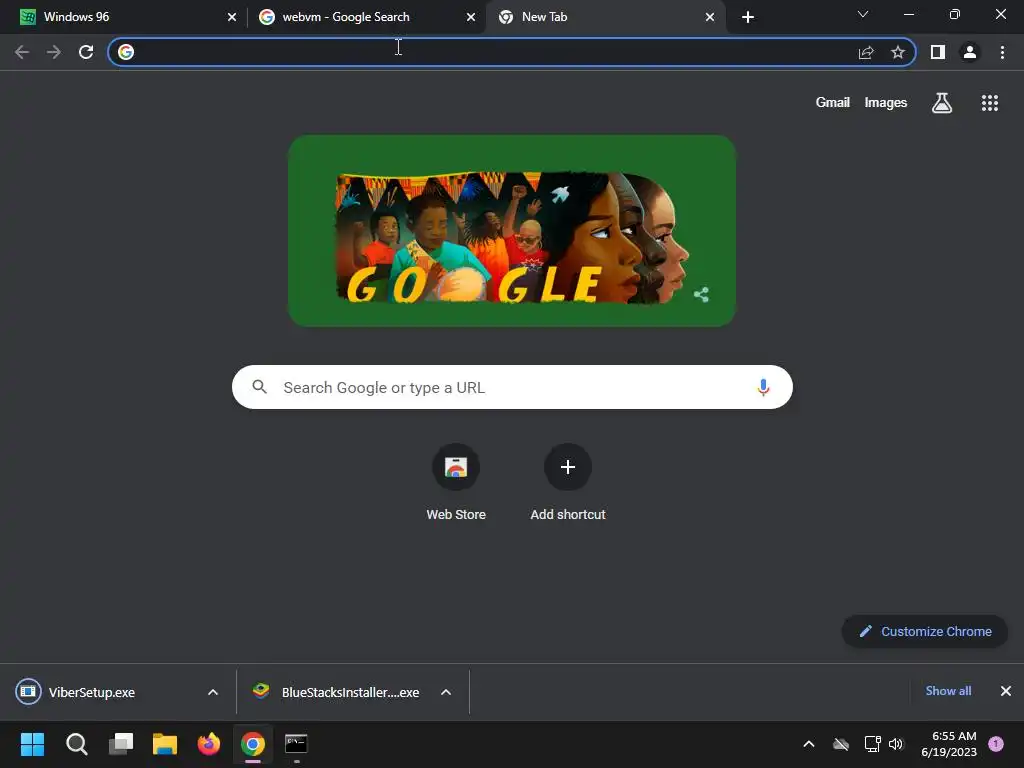The image size is (1024, 768).
Task: Share this page via the address bar icon
Action: coord(866,52)
